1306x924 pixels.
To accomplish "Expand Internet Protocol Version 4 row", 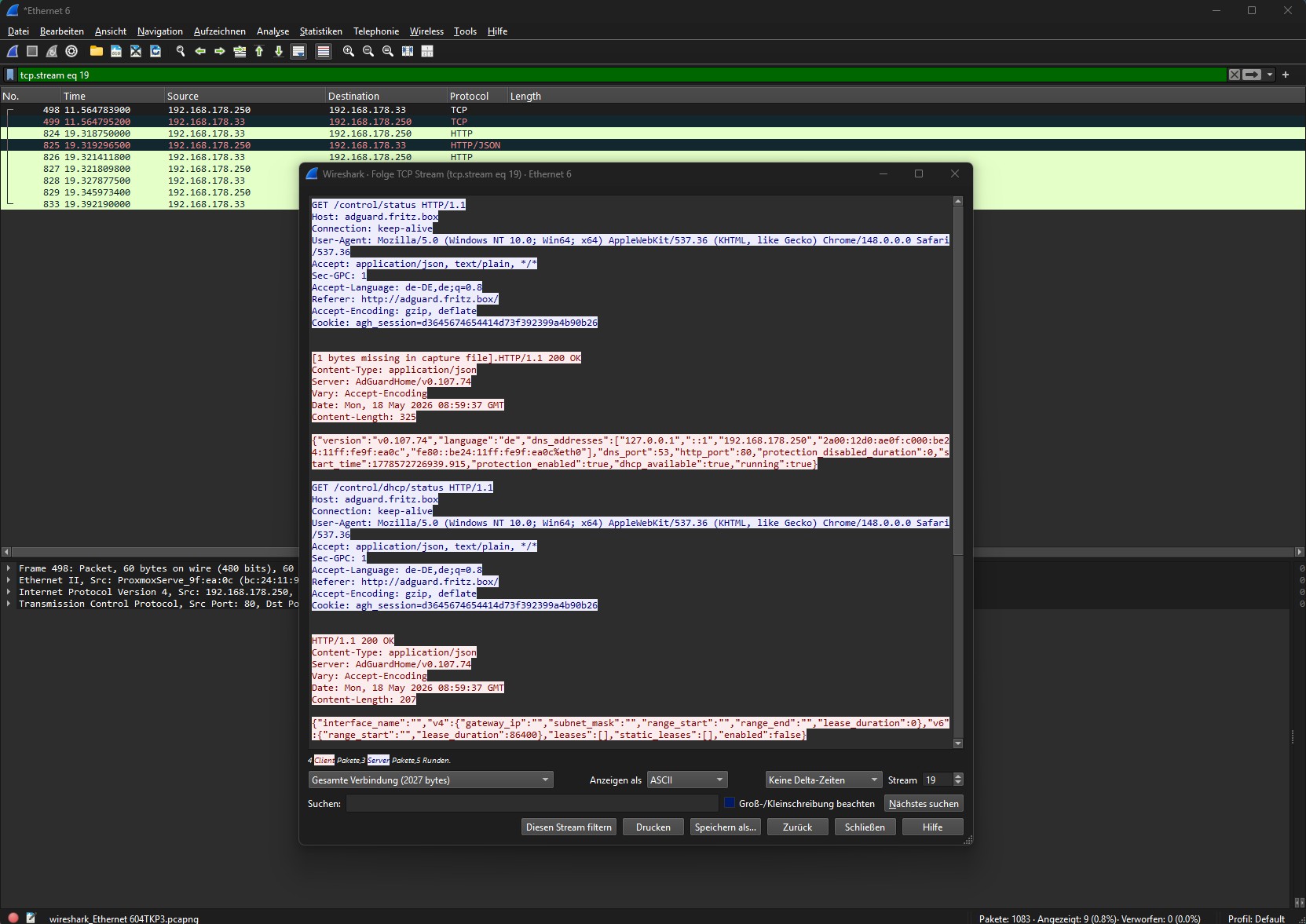I will tap(9, 592).
